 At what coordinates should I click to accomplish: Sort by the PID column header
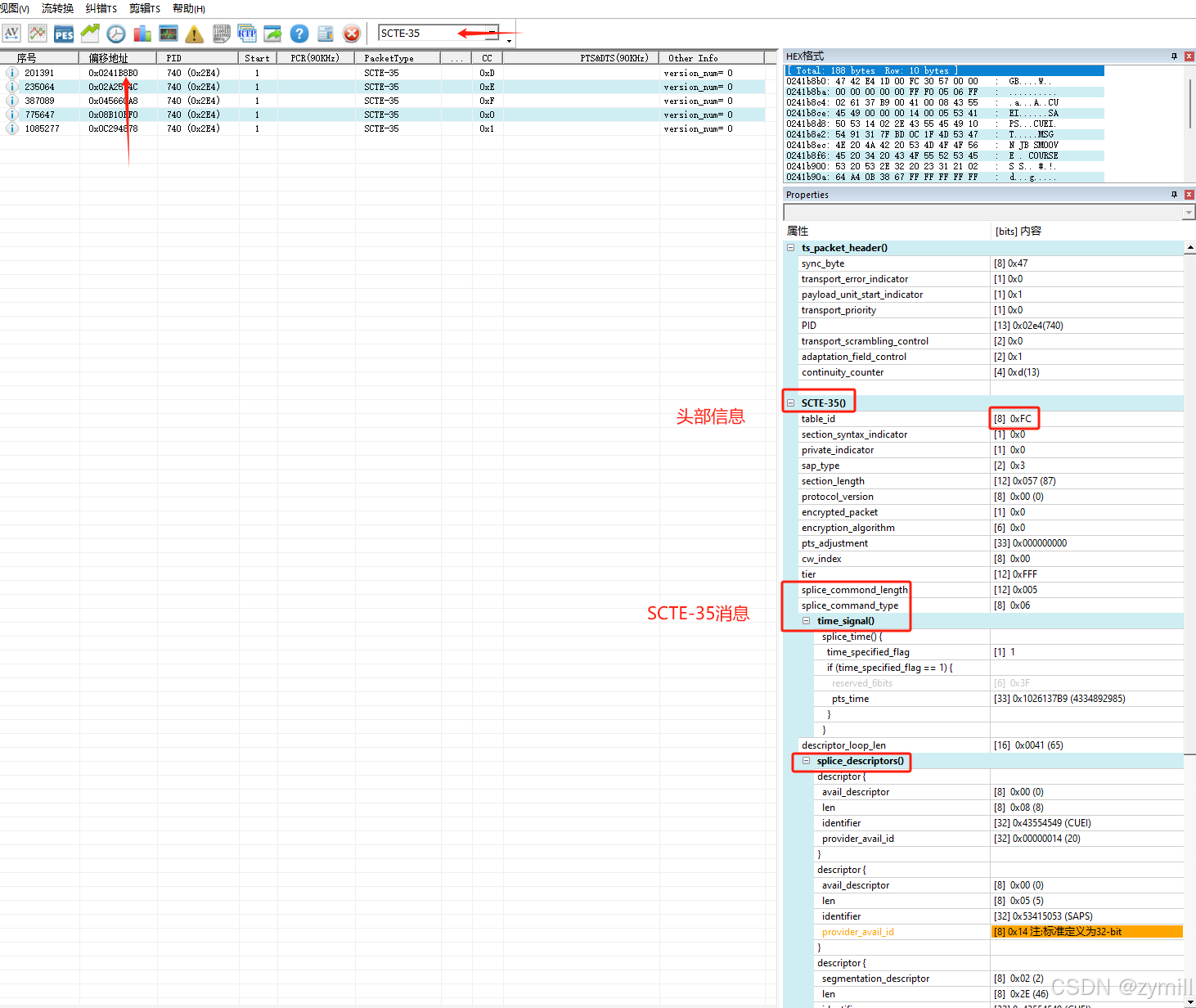[x=198, y=58]
